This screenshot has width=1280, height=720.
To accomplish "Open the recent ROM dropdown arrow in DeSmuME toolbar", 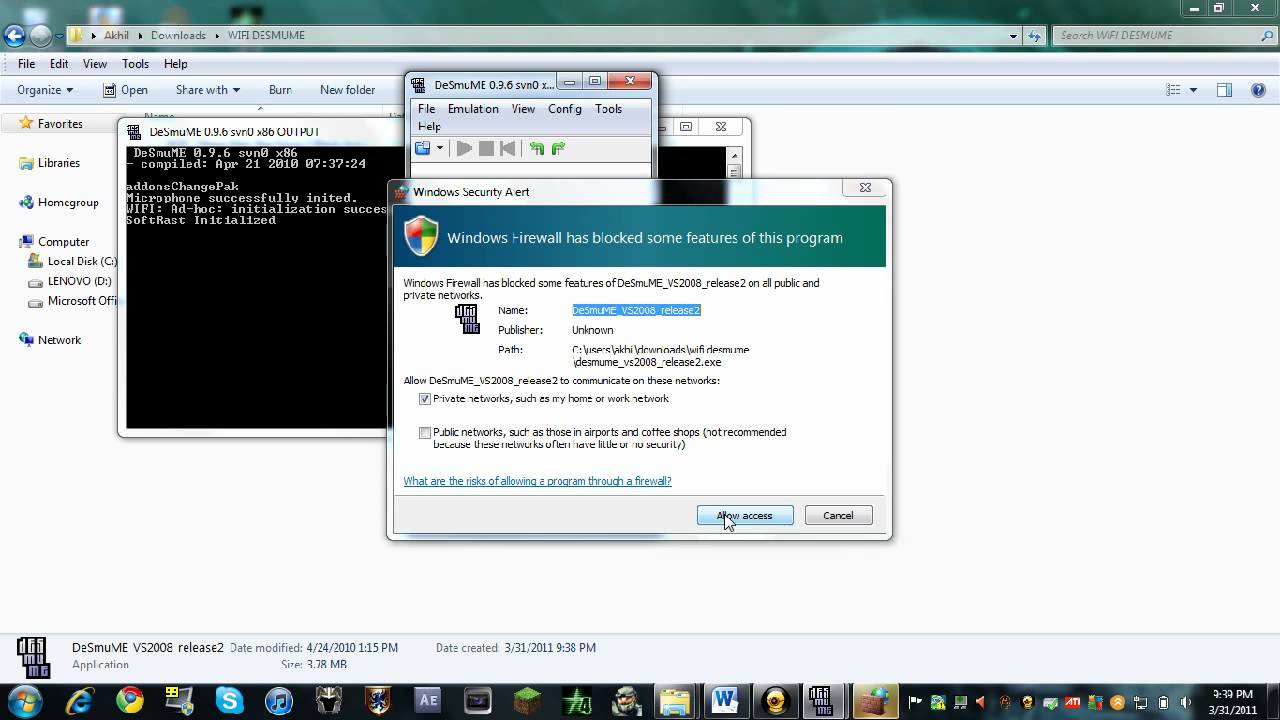I will [439, 148].
